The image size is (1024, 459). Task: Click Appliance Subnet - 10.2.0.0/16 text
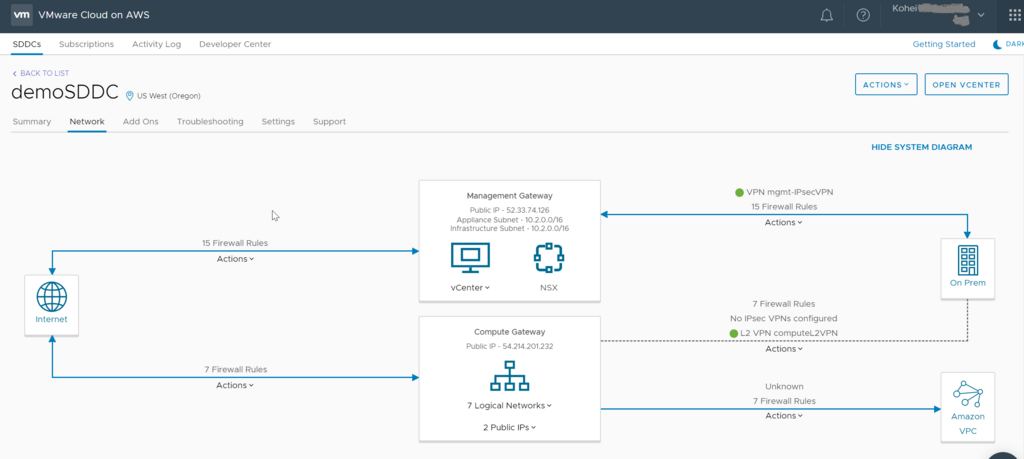(x=509, y=219)
